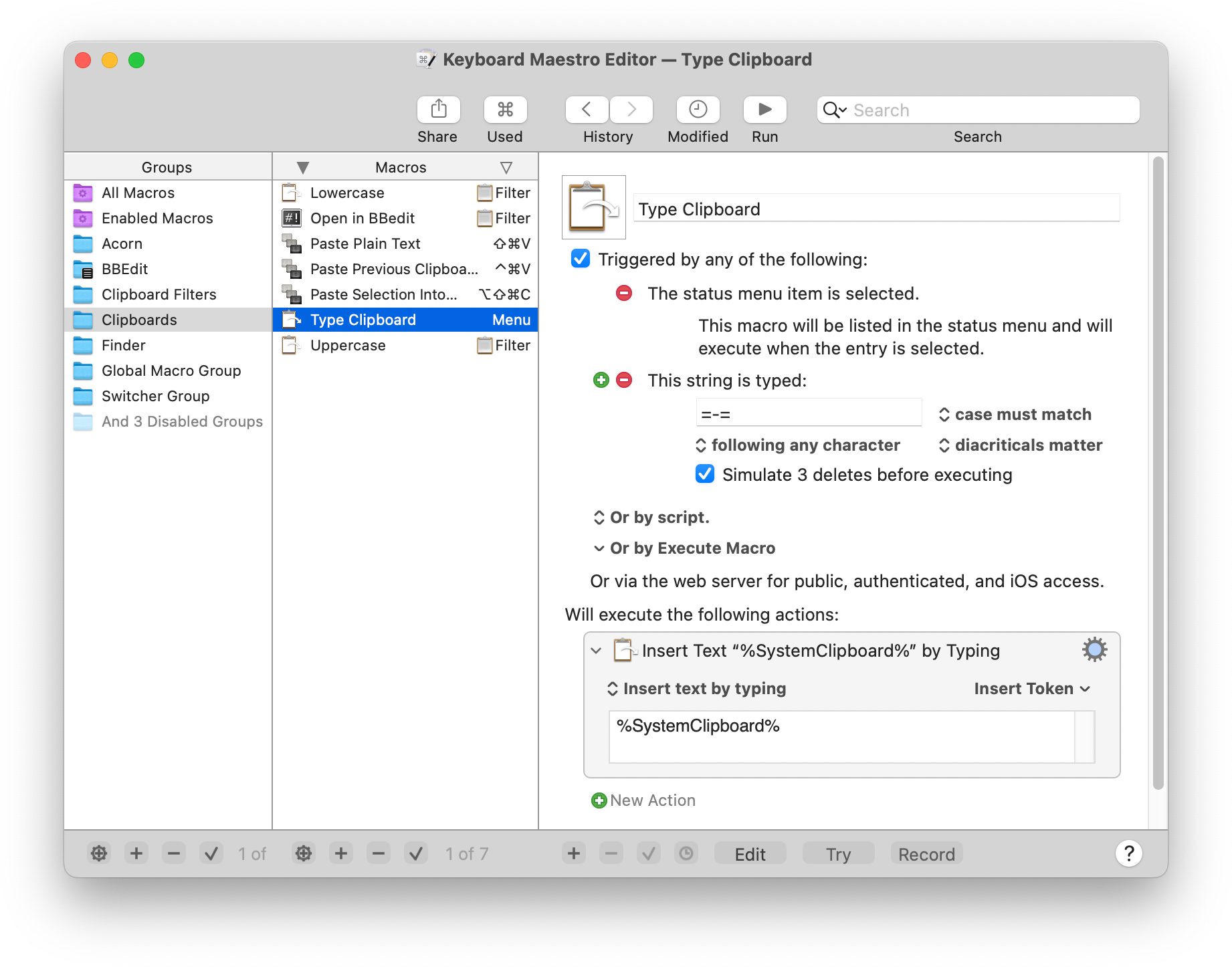Toggle enable for selected group checkmark

[211, 853]
